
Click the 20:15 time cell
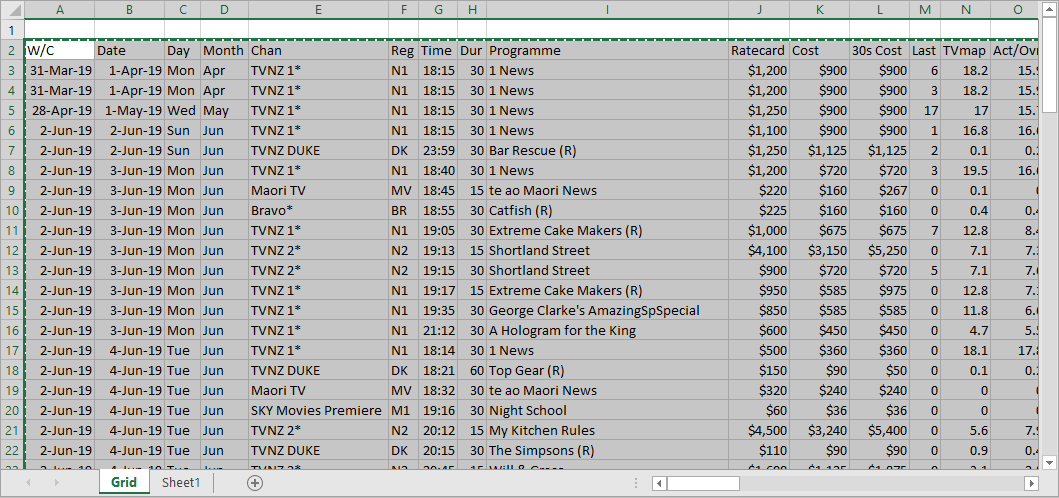[x=438, y=450]
